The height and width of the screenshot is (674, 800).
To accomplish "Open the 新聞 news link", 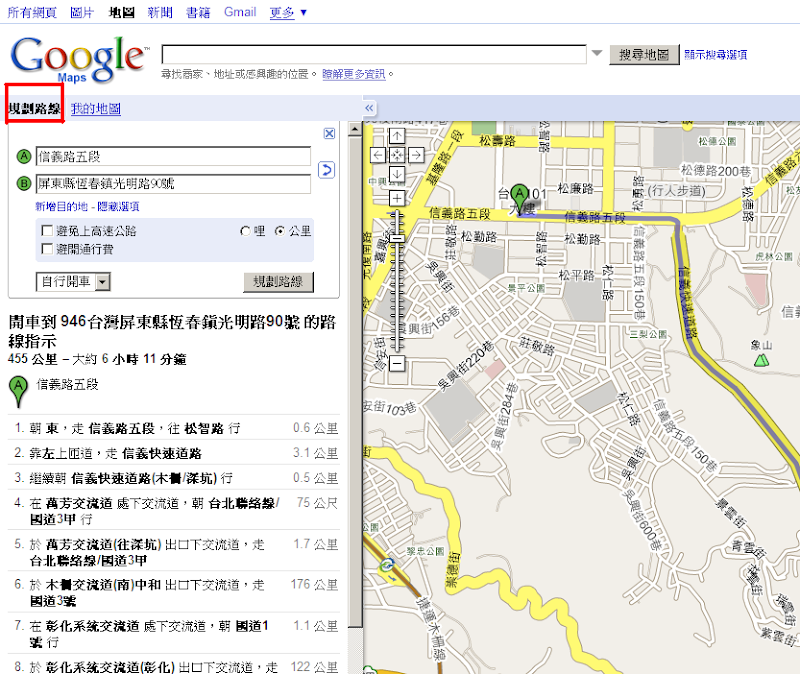I will click(x=160, y=12).
